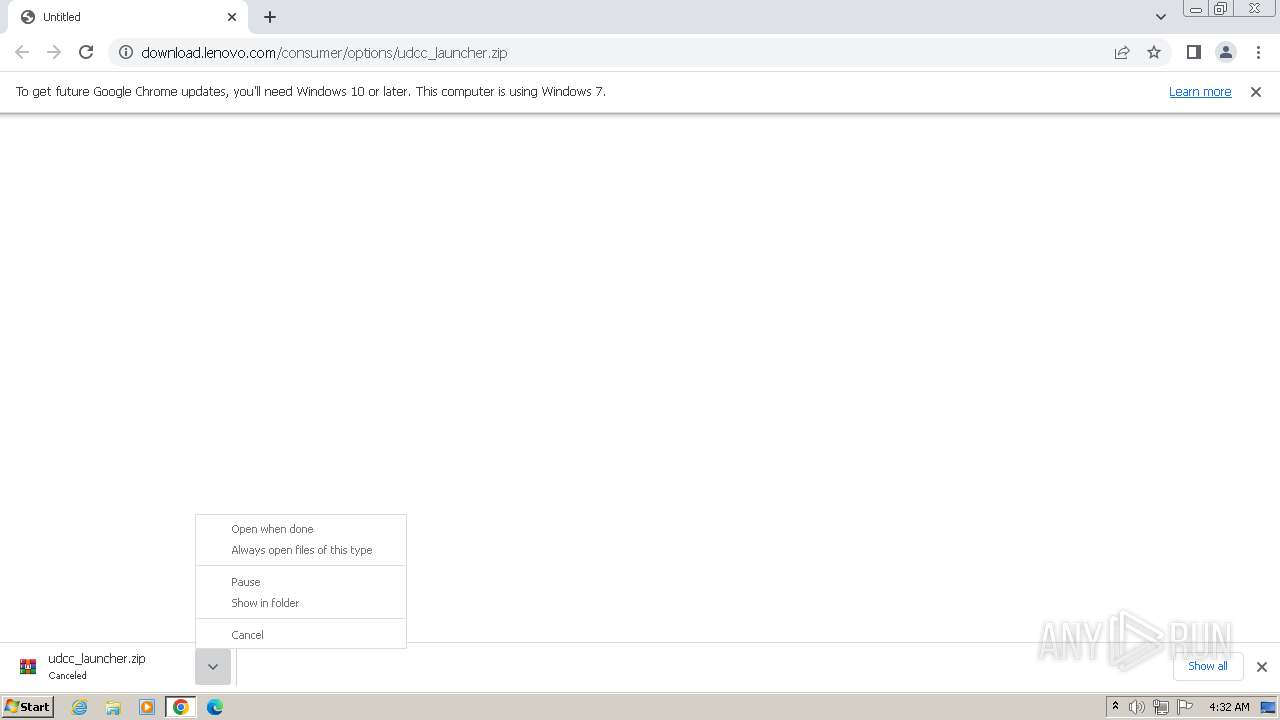
Task: Click the Canceled status text
Action: pyautogui.click(x=68, y=676)
